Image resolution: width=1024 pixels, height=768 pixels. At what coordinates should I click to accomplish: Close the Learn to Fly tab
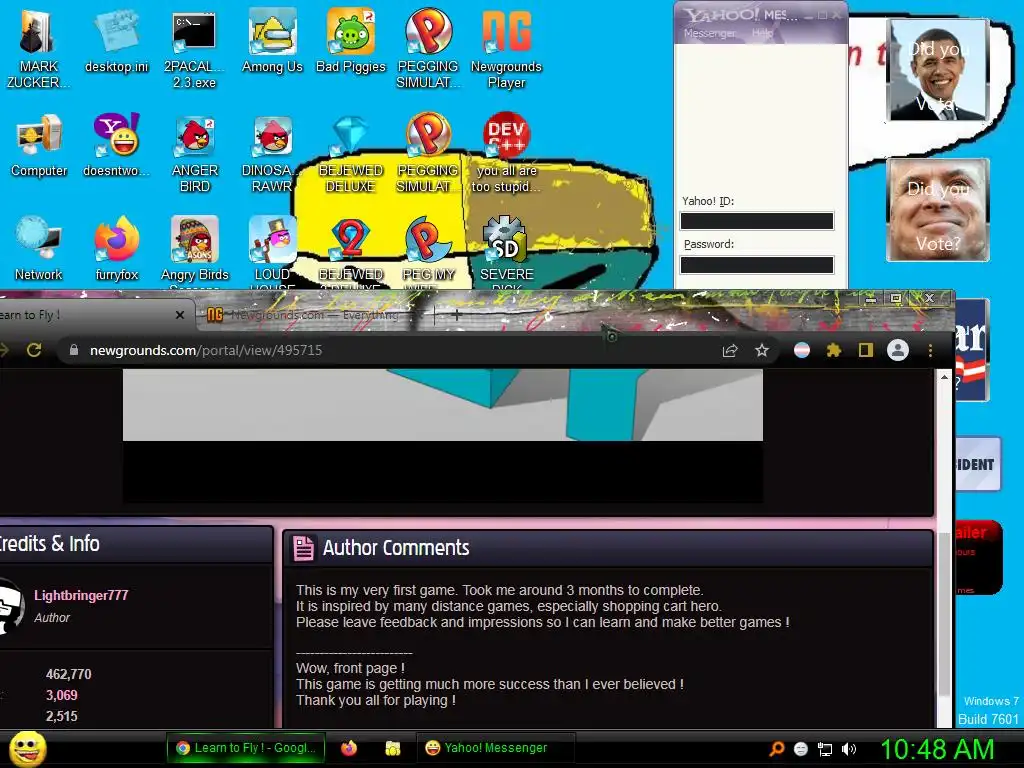[x=180, y=315]
